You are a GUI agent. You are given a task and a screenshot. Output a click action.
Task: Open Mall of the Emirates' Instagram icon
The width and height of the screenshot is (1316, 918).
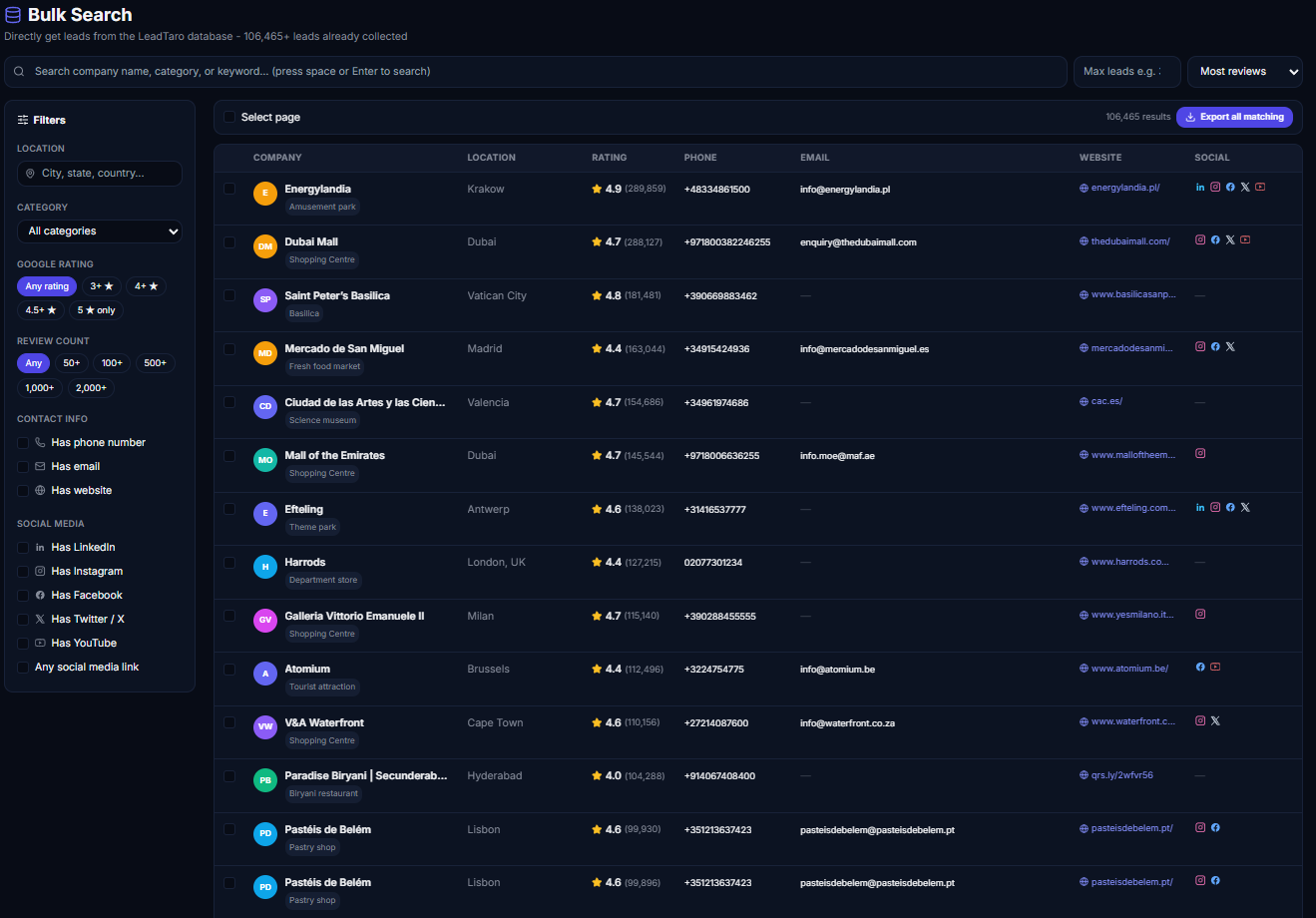(x=1200, y=454)
